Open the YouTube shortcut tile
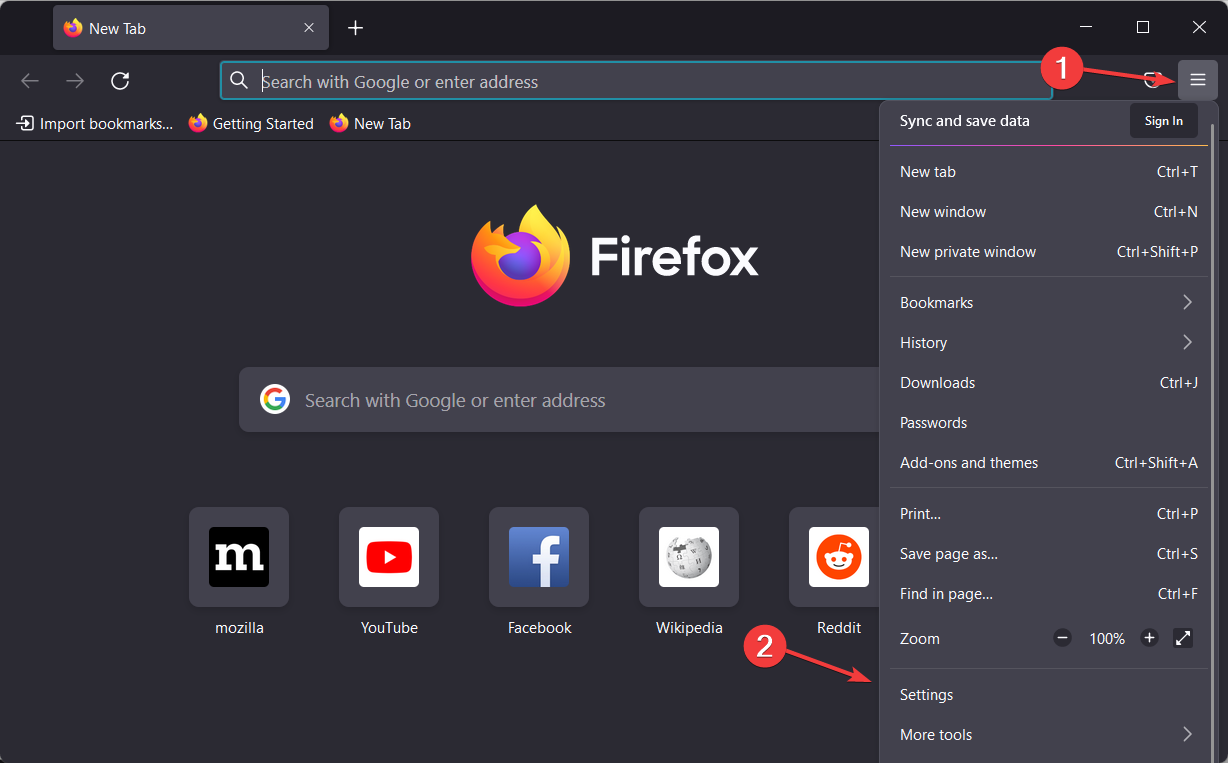 click(388, 557)
